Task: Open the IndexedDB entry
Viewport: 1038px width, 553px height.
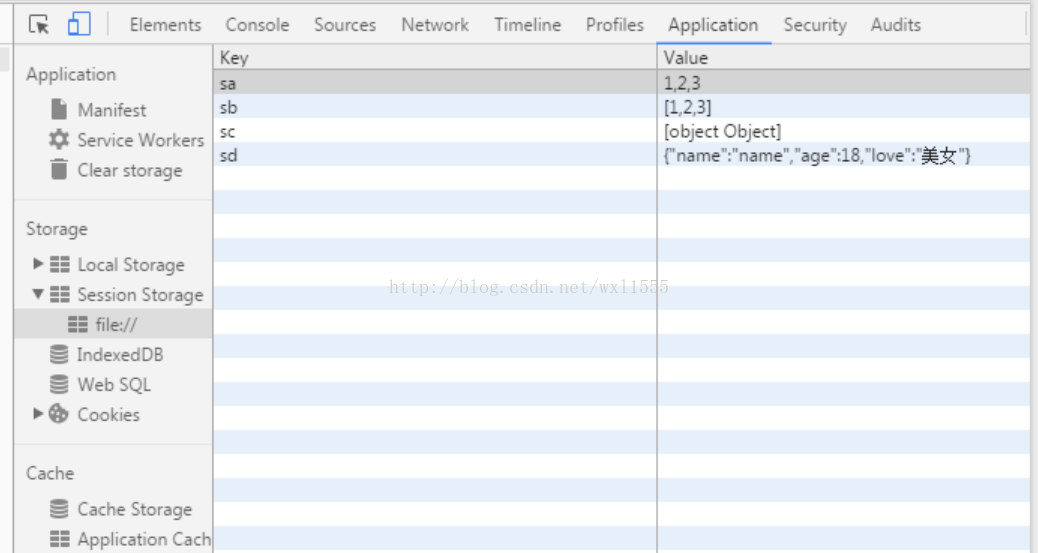Action: click(x=120, y=354)
